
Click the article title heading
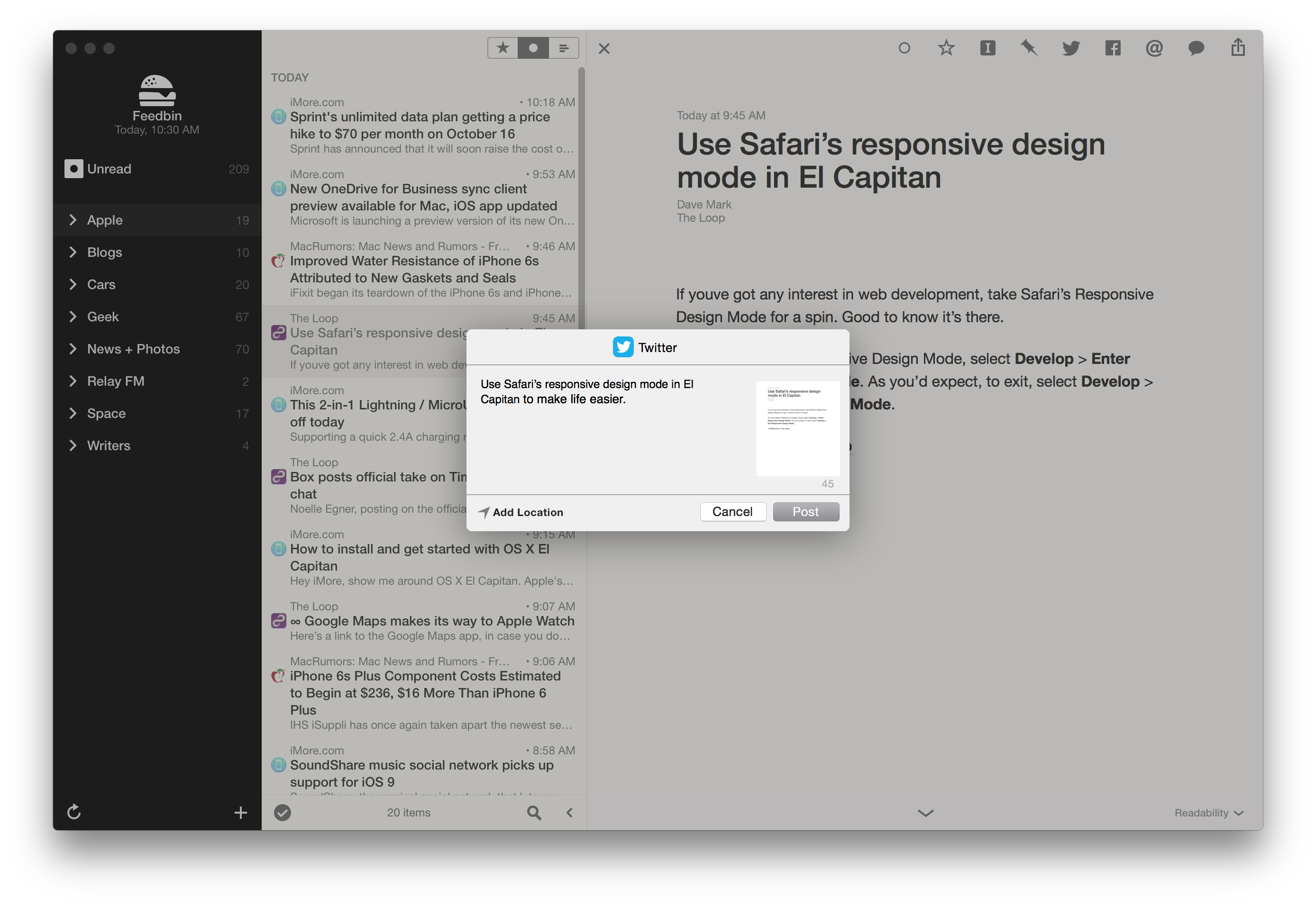(x=891, y=161)
